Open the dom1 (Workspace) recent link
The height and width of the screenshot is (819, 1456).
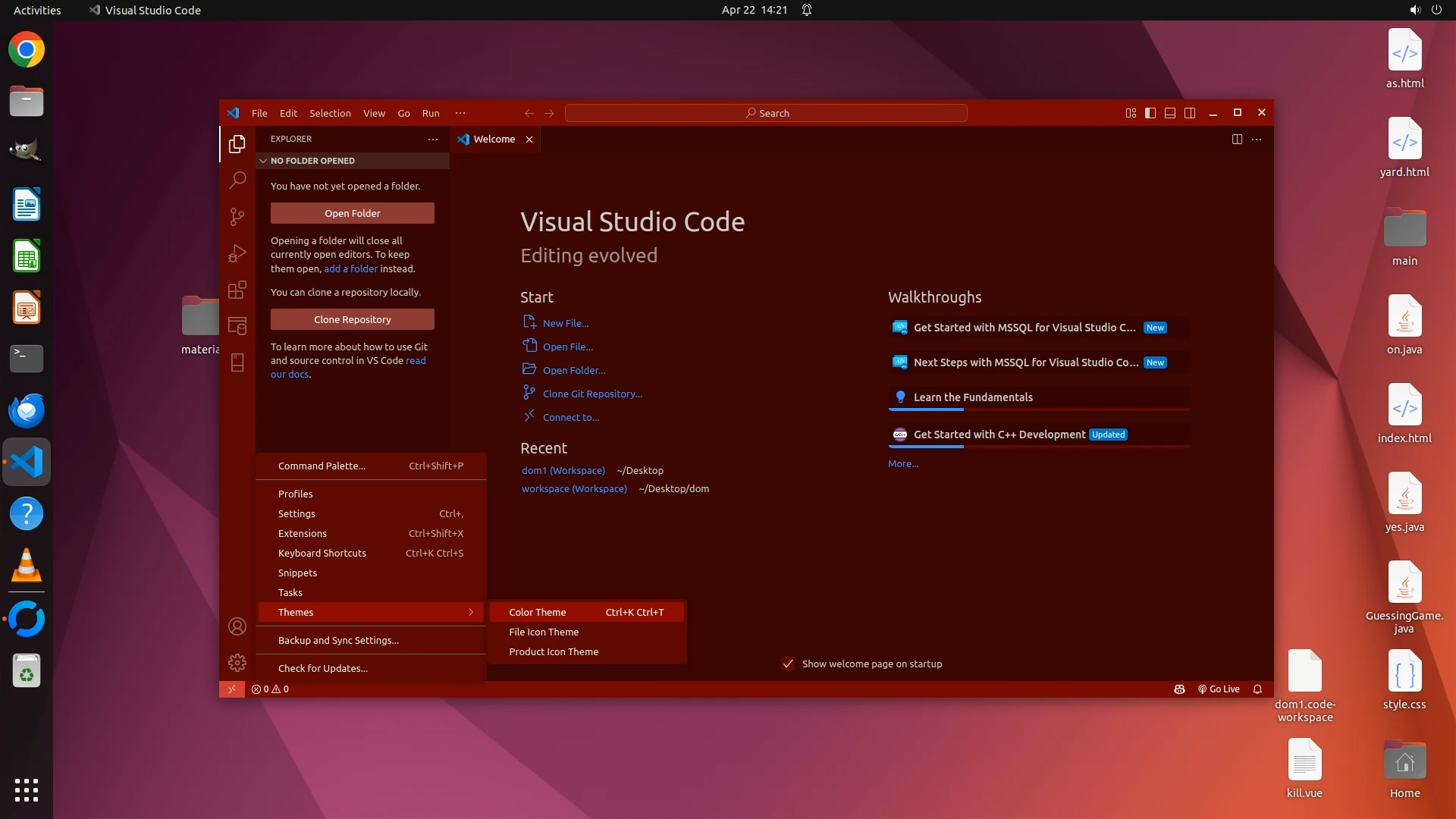[563, 470]
